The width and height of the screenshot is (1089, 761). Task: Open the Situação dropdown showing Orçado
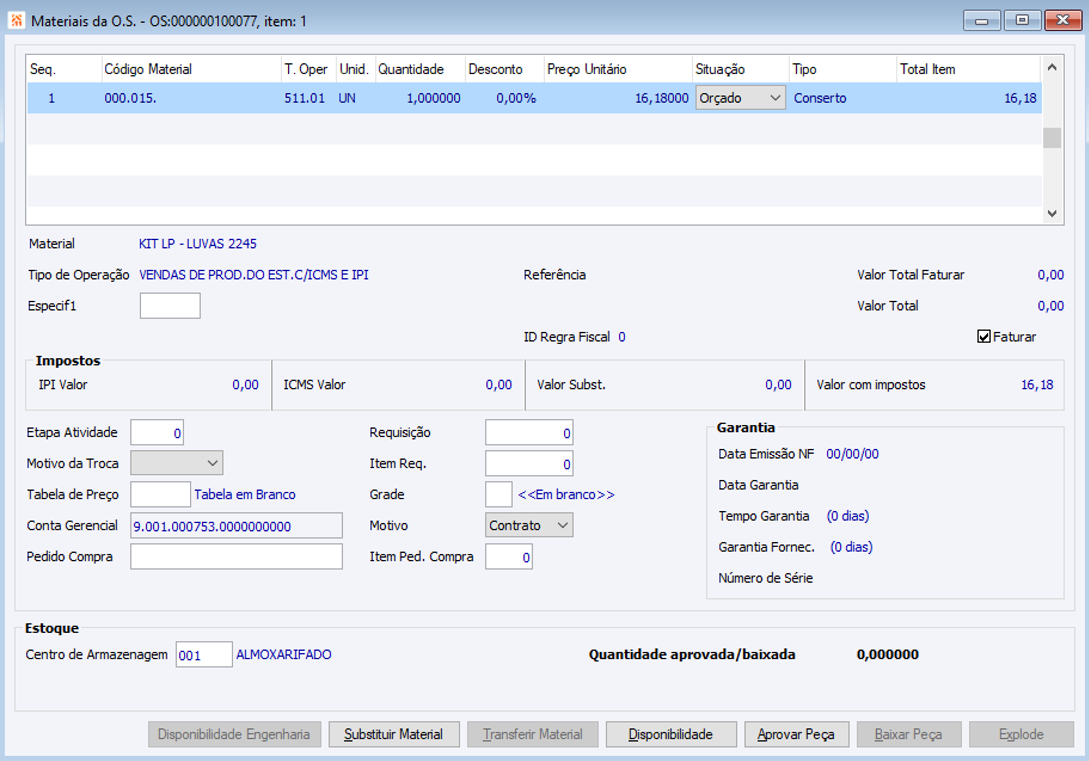740,98
